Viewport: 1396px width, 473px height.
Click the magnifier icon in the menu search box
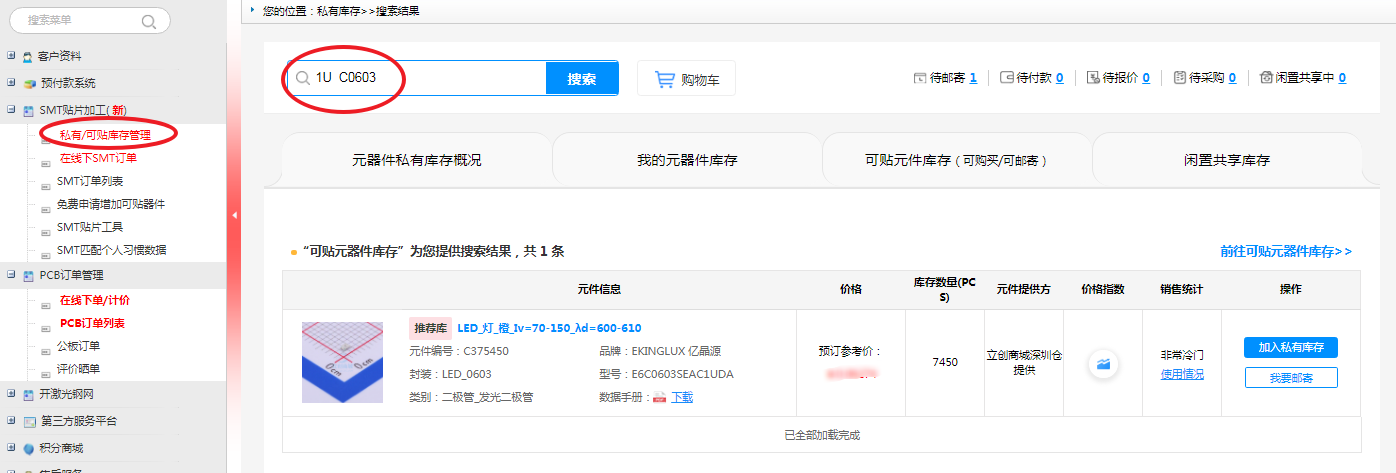pyautogui.click(x=148, y=21)
